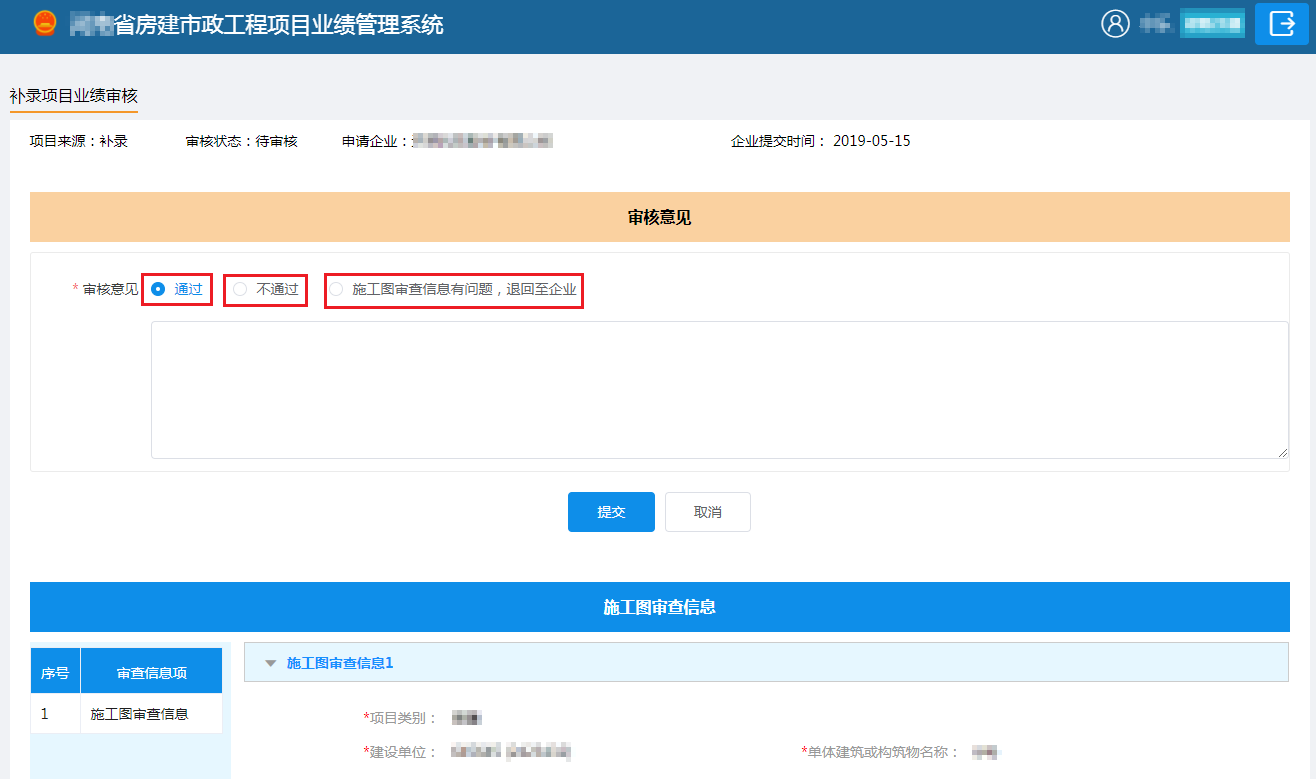Viewport: 1316px width, 779px height.
Task: Click the logout icon button
Action: 1282,24
